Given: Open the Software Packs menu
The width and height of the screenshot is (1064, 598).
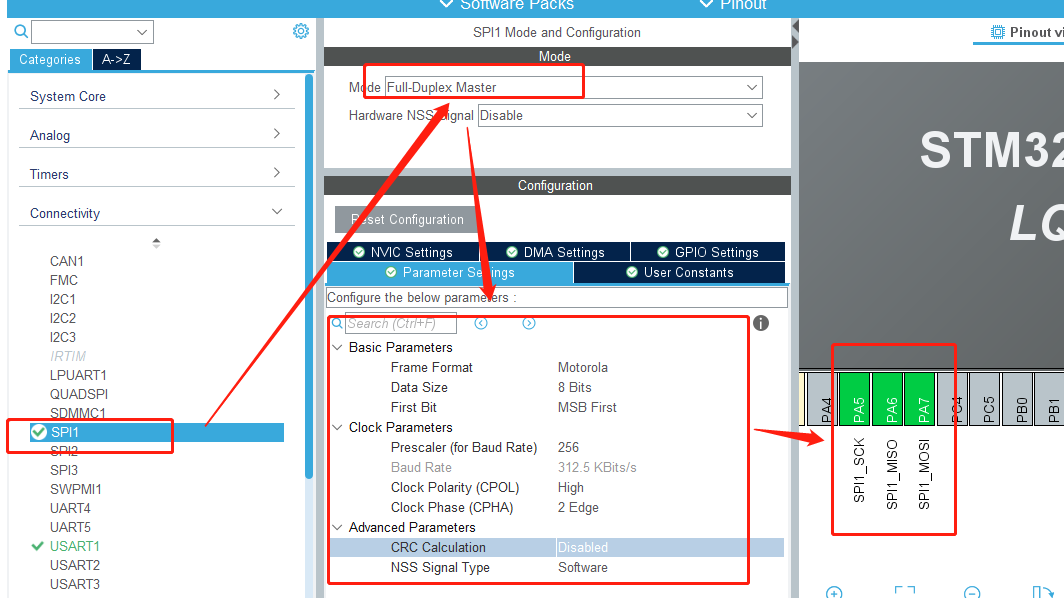Looking at the screenshot, I should pos(507,5).
